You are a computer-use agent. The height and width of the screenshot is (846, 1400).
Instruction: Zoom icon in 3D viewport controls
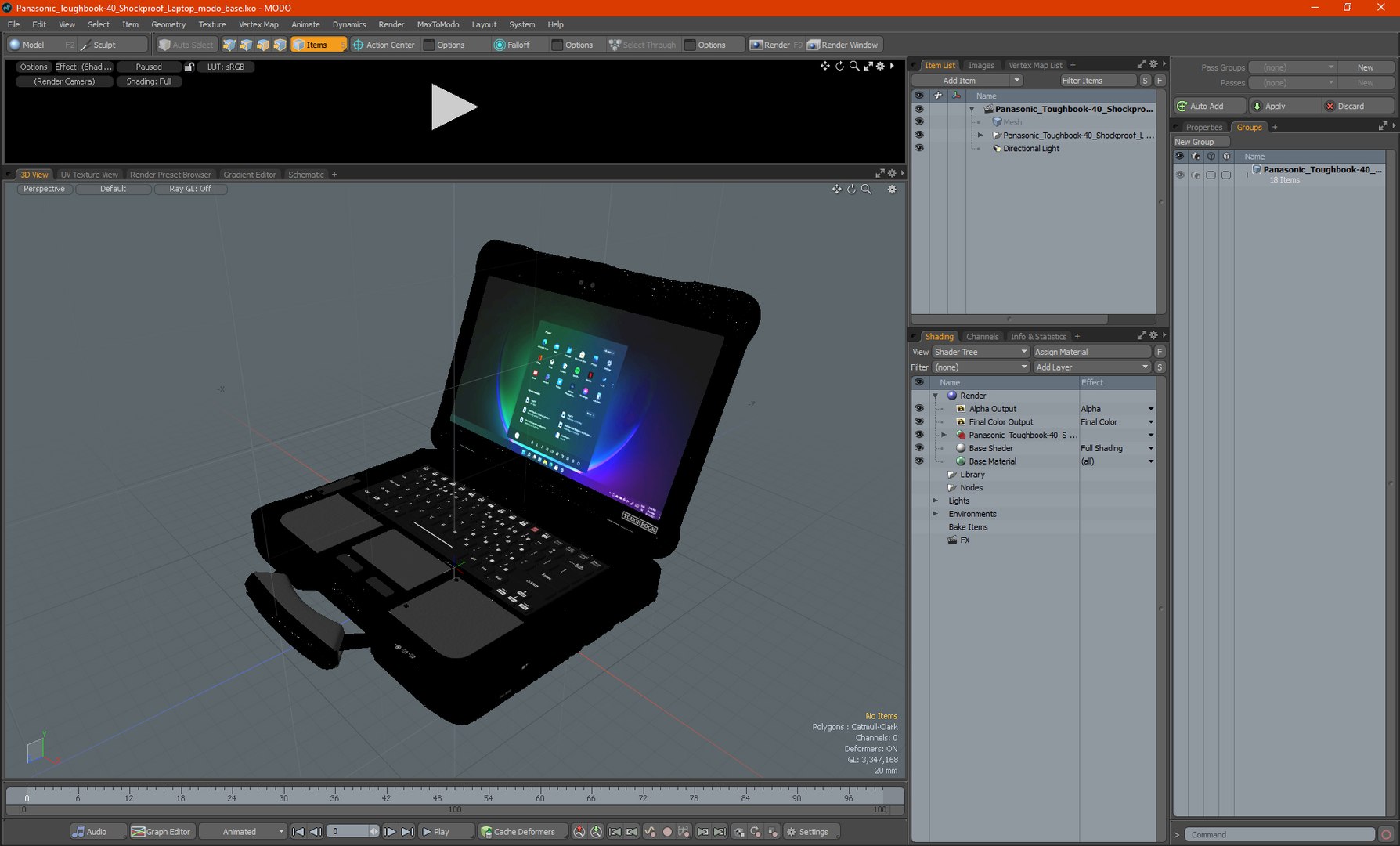[866, 189]
